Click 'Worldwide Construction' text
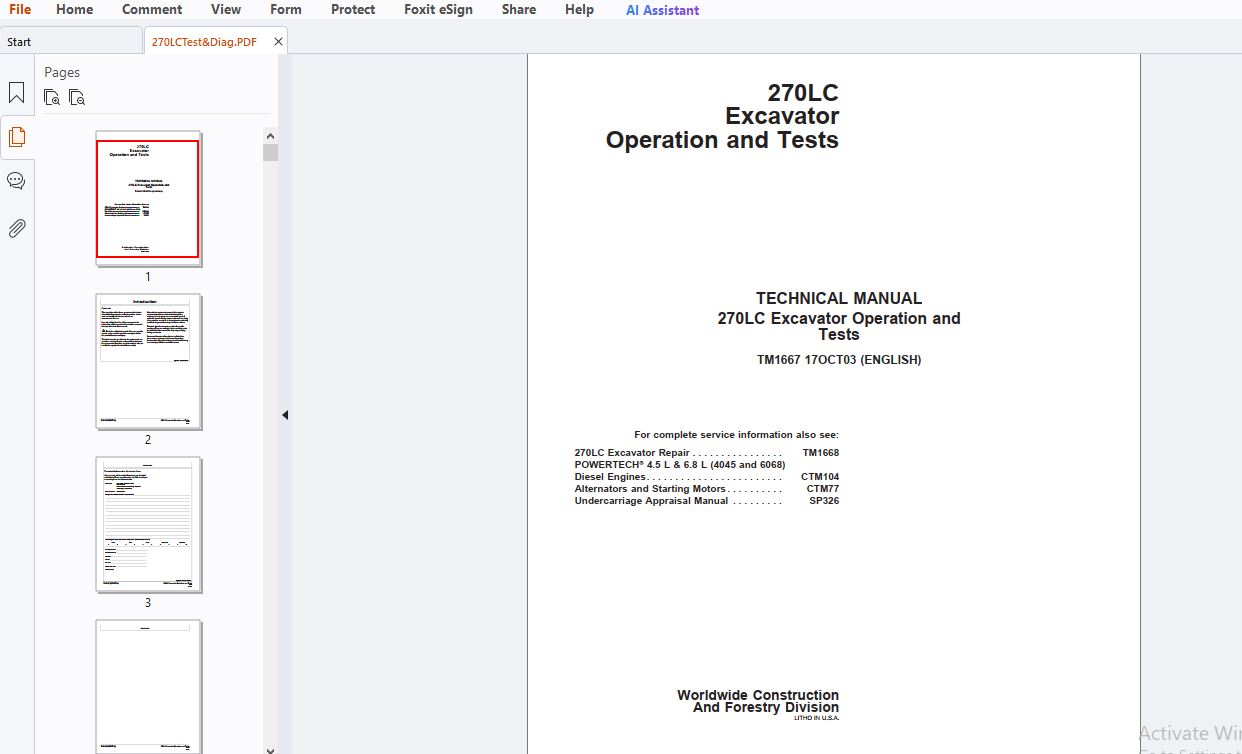The width and height of the screenshot is (1242, 754). (x=758, y=695)
